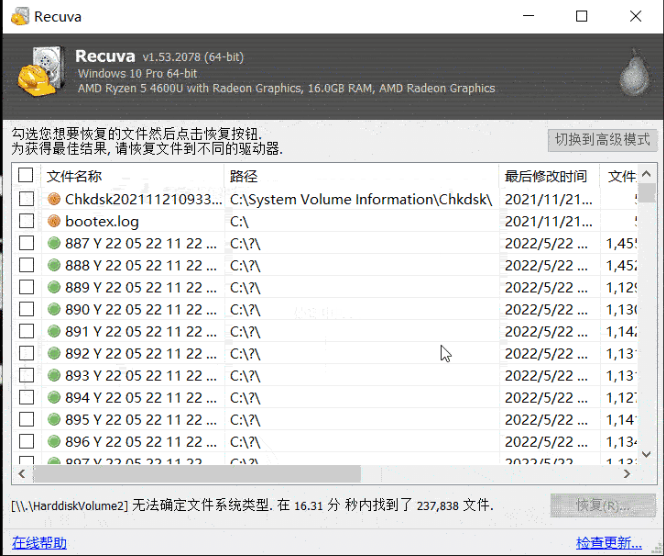Click the C:\ path of bootex.log
This screenshot has height=556, width=664.
pos(239,221)
